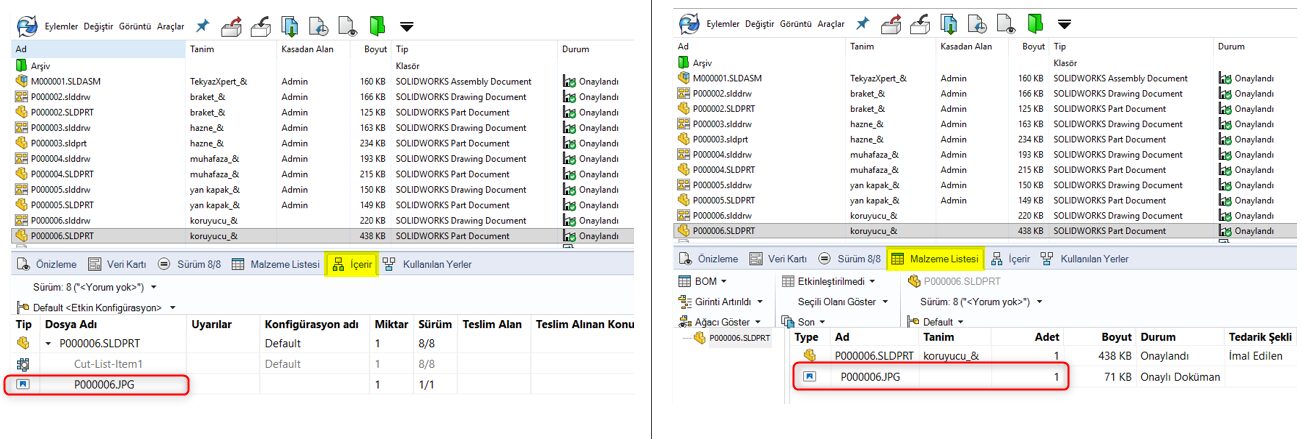Click the green folder icon in right window toolbar
This screenshot has height=439, width=1302.
pos(1037,23)
